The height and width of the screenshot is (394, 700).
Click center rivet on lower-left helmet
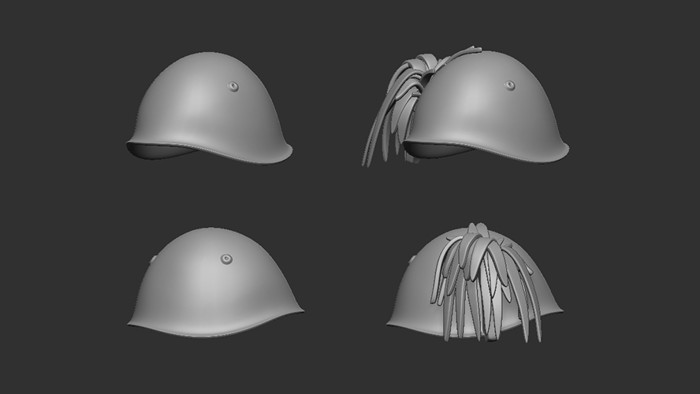(x=226, y=259)
